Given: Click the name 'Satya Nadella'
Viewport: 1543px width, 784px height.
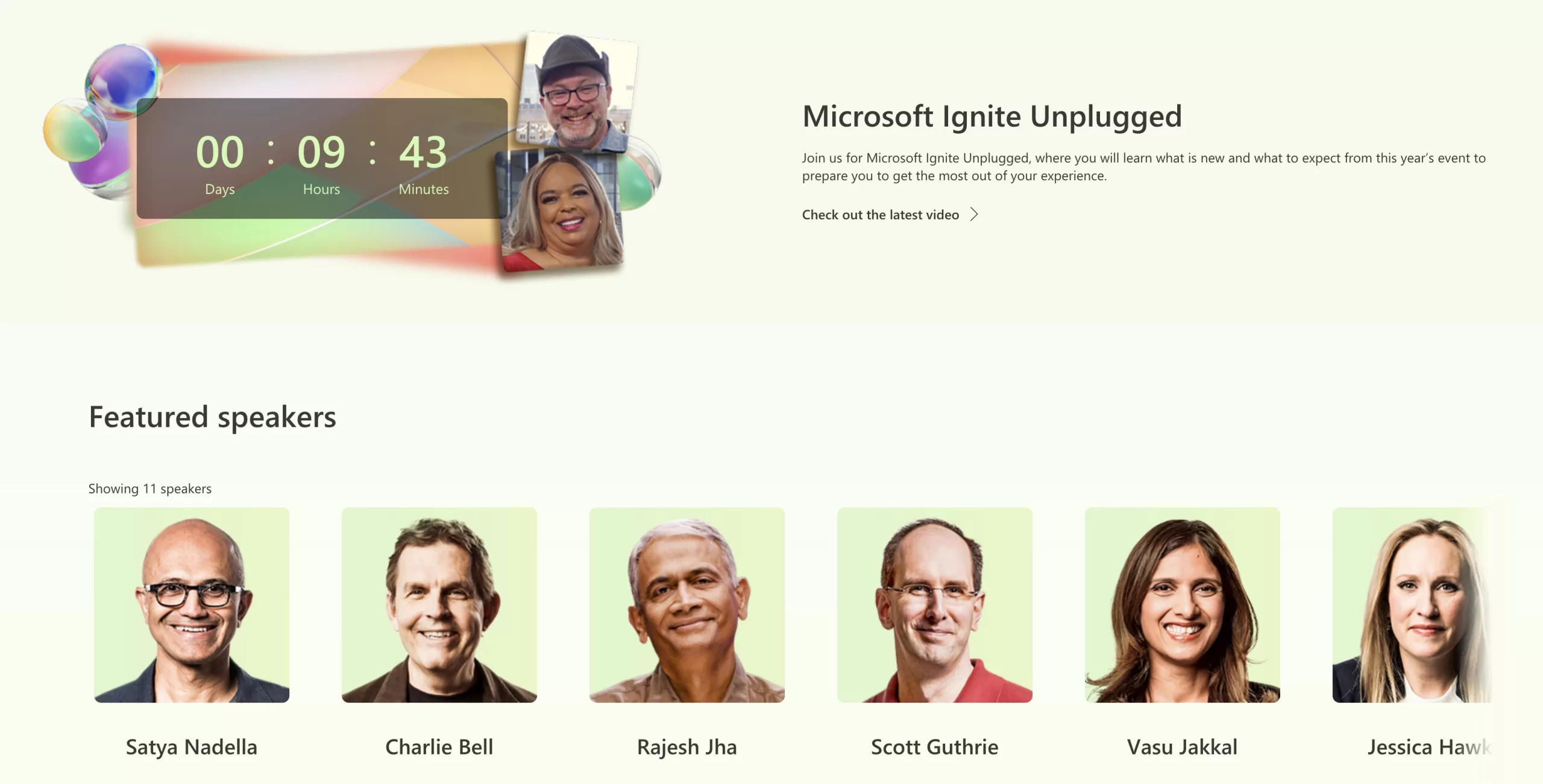Looking at the screenshot, I should coord(192,747).
